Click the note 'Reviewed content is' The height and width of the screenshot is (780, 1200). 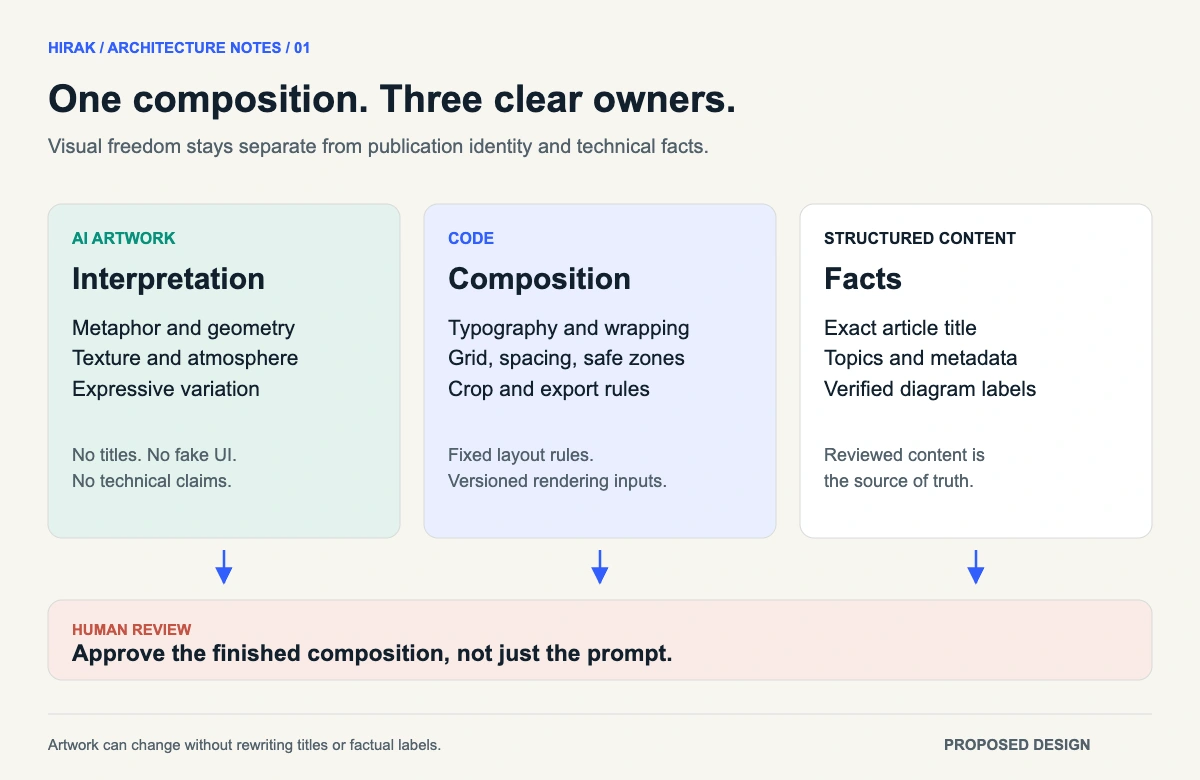click(x=904, y=455)
